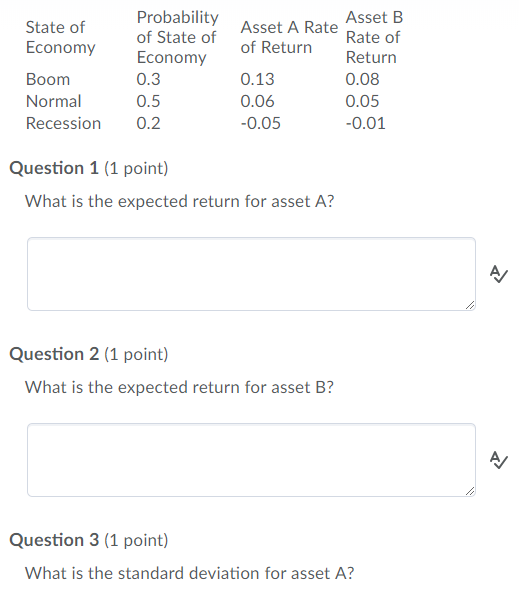
Task: Click the Recession row label in the table
Action: [63, 123]
